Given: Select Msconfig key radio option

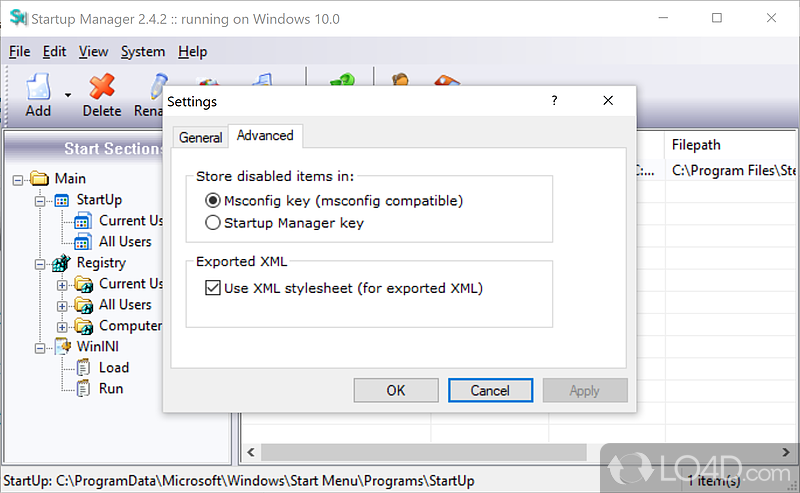Looking at the screenshot, I should point(212,201).
